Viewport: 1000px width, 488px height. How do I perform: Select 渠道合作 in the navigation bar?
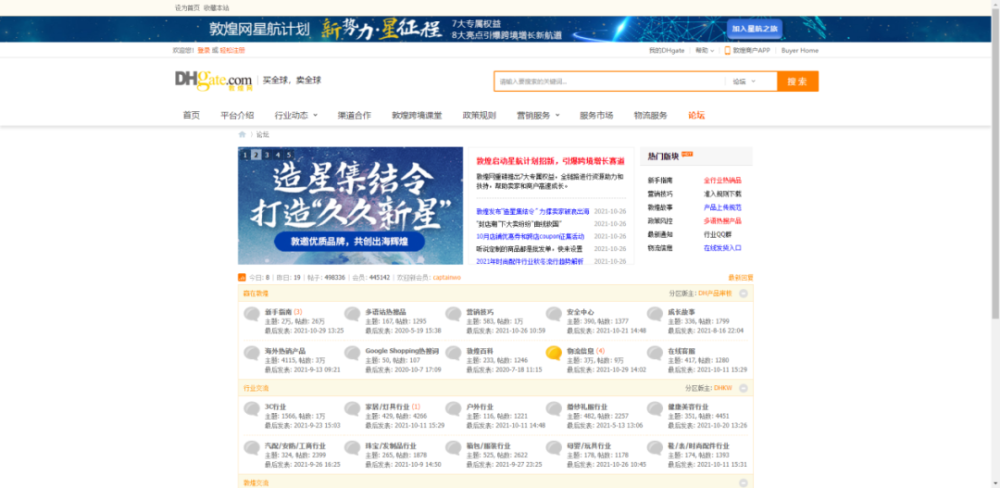[354, 115]
